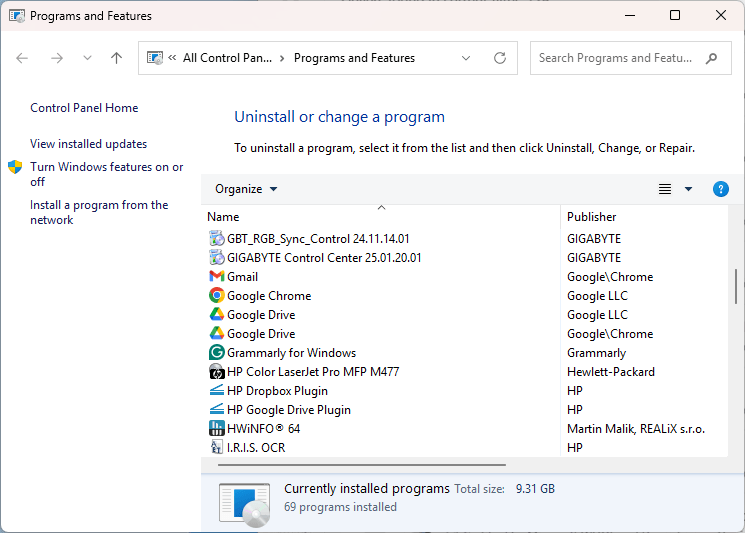Image resolution: width=745 pixels, height=533 pixels.
Task: Click View installed updates link
Action: [x=88, y=144]
